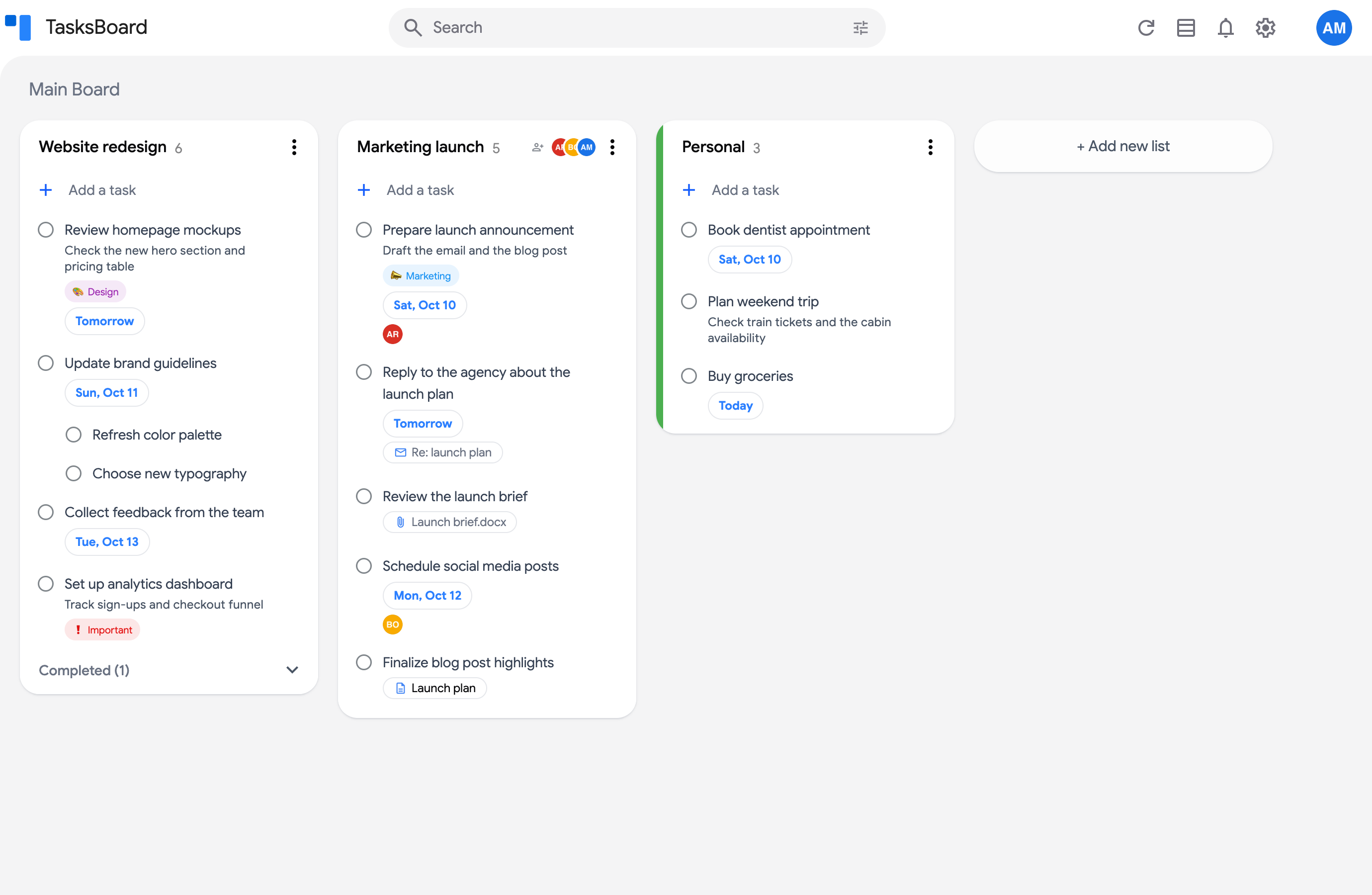Screen dimensions: 1372x895
Task: Open Website redesign list options menu
Action: coord(294,147)
